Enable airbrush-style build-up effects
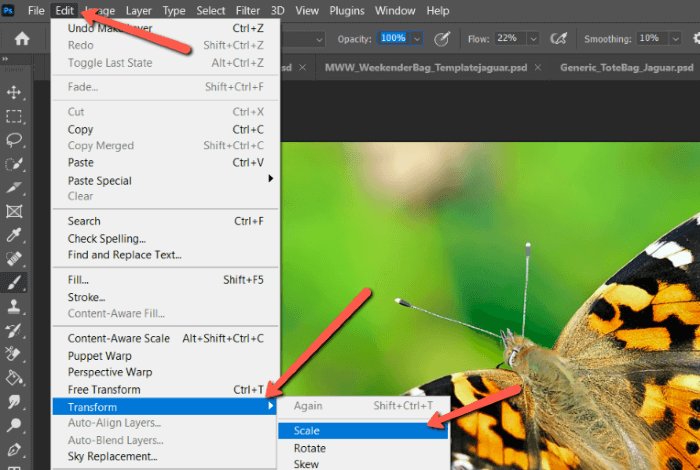Image resolution: width=700 pixels, height=470 pixels. click(x=559, y=38)
